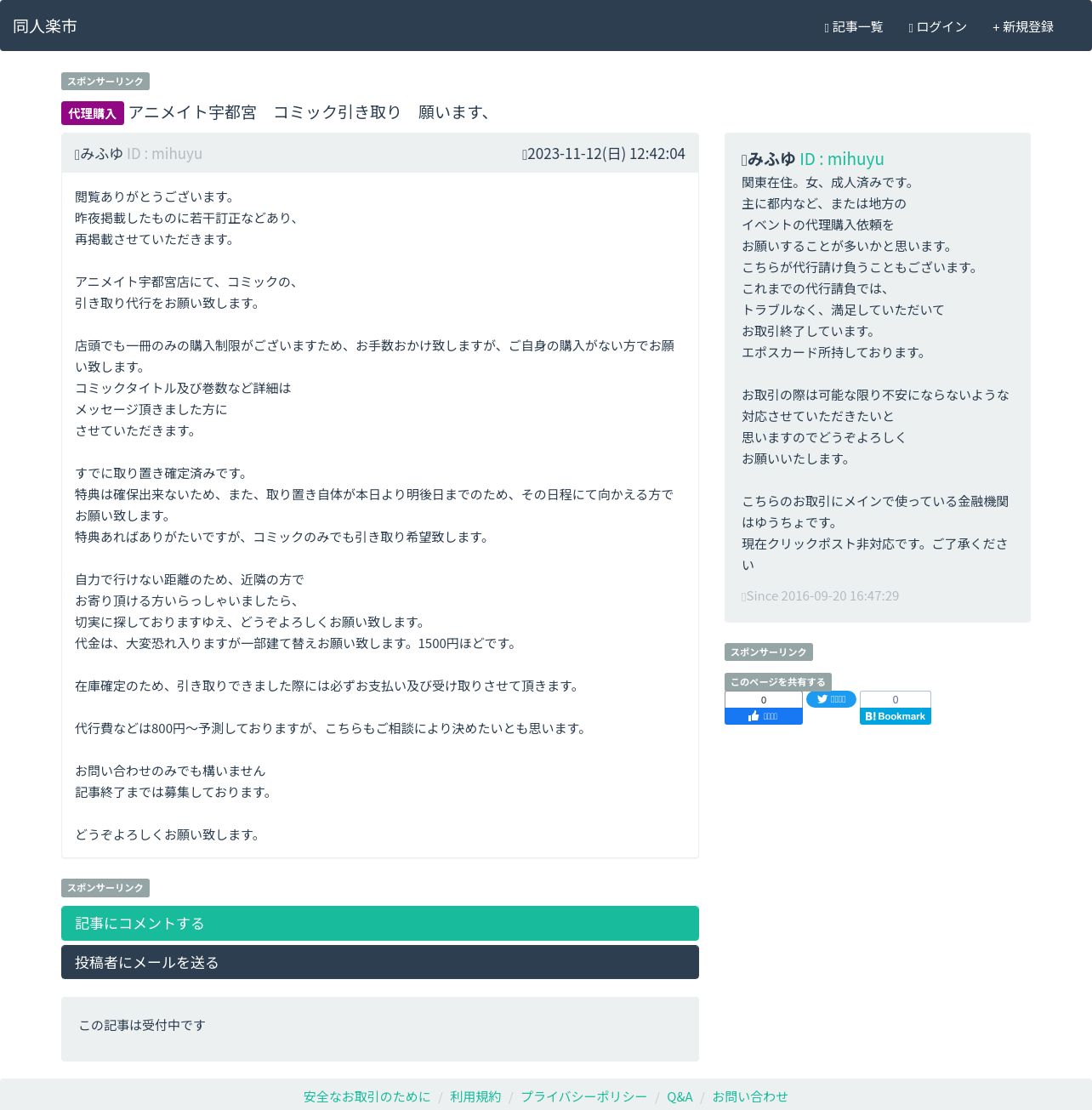1092x1110 pixels.
Task: Click the line エポスカード所持しております。
Action: [834, 352]
